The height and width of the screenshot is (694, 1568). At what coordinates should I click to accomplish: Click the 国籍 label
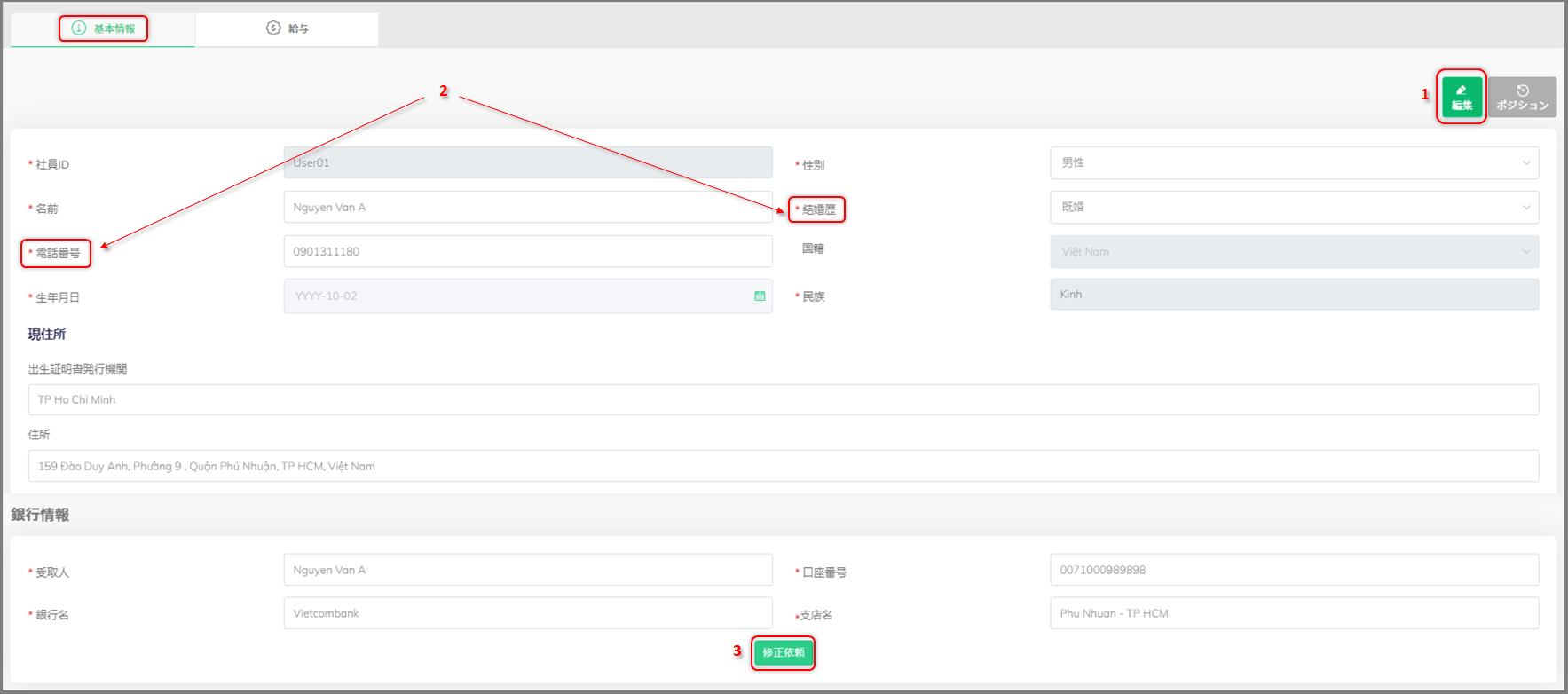pos(813,248)
